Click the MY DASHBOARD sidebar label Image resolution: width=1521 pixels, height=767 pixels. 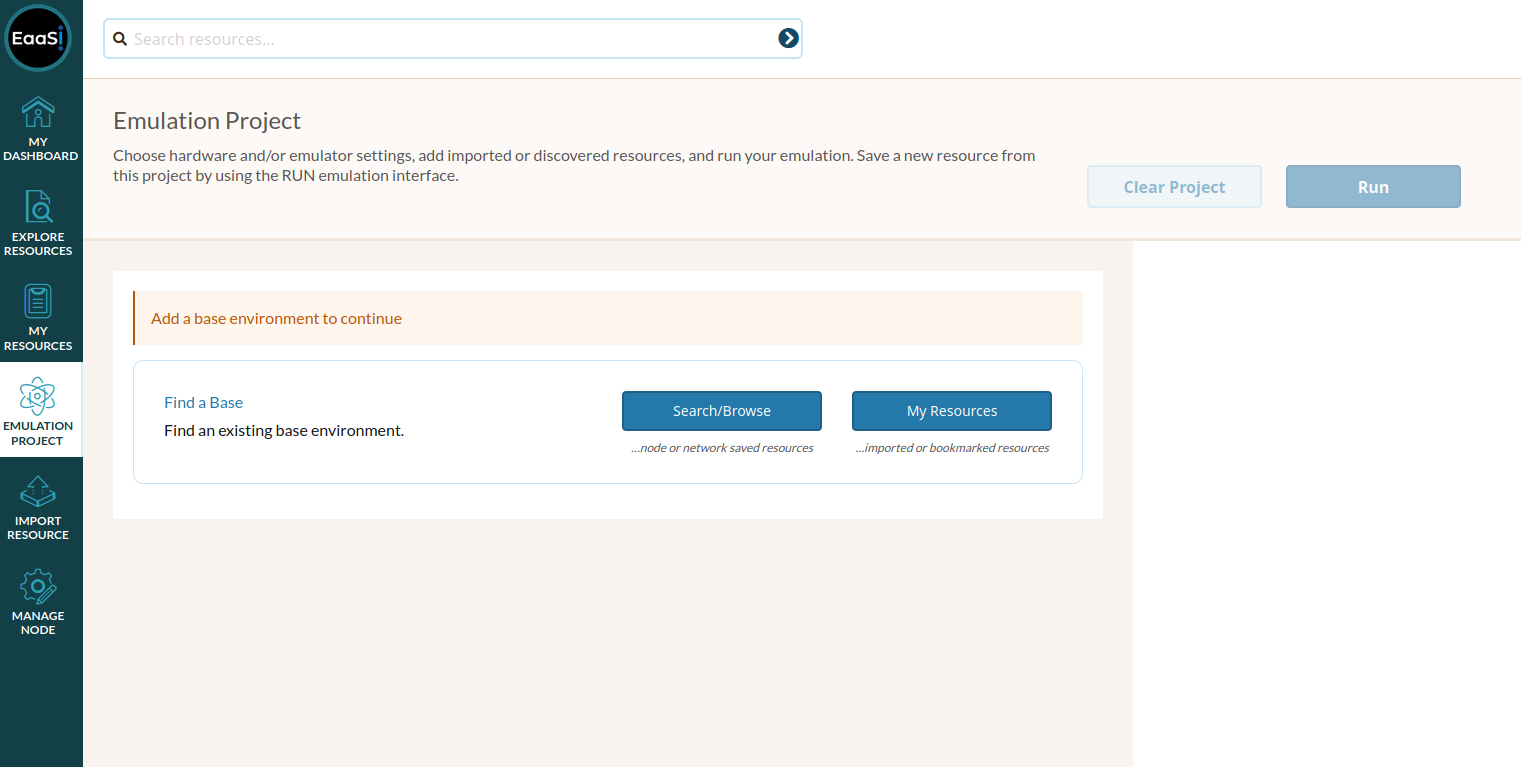click(40, 149)
